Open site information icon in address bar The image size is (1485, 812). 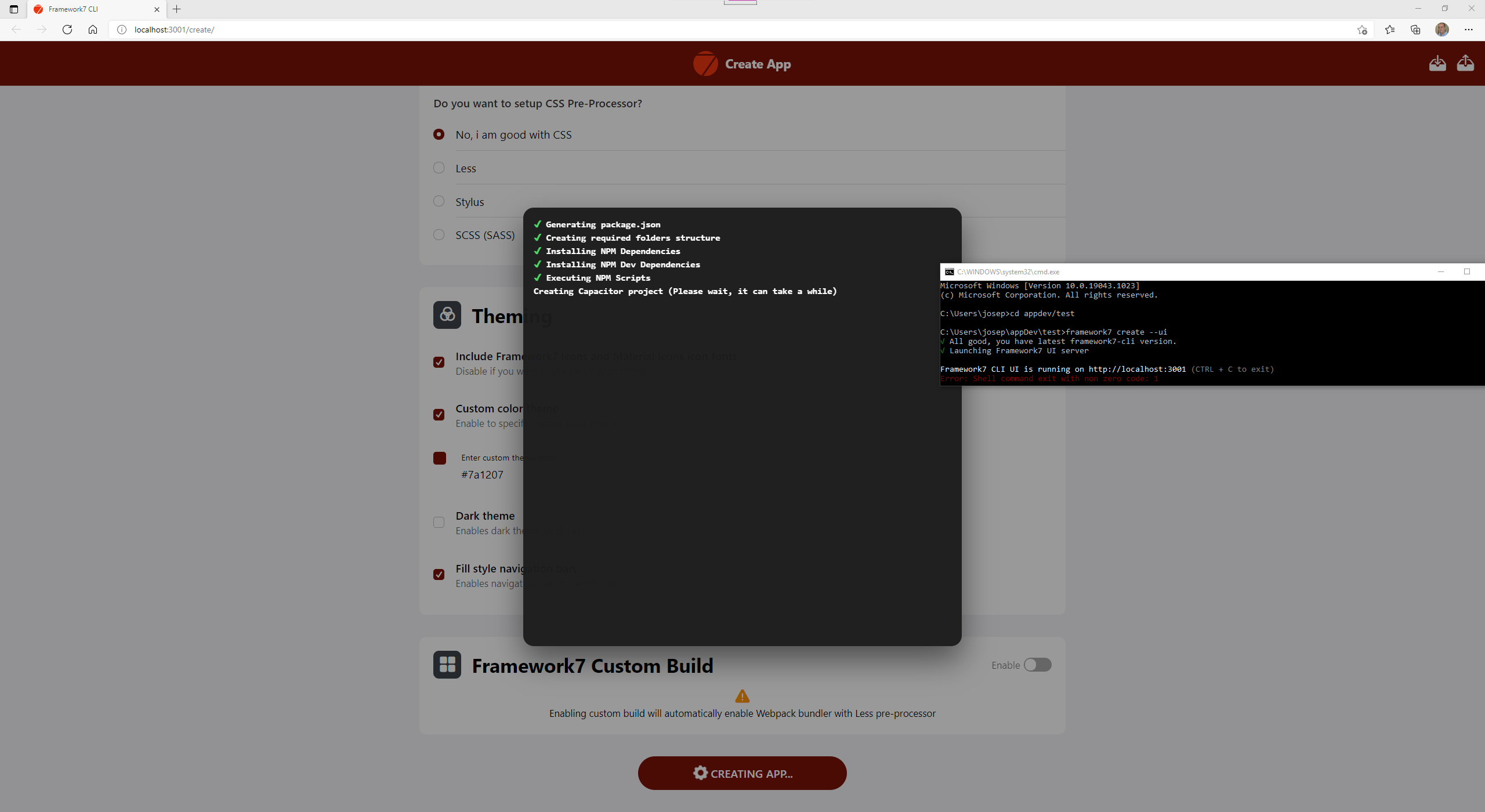(122, 30)
